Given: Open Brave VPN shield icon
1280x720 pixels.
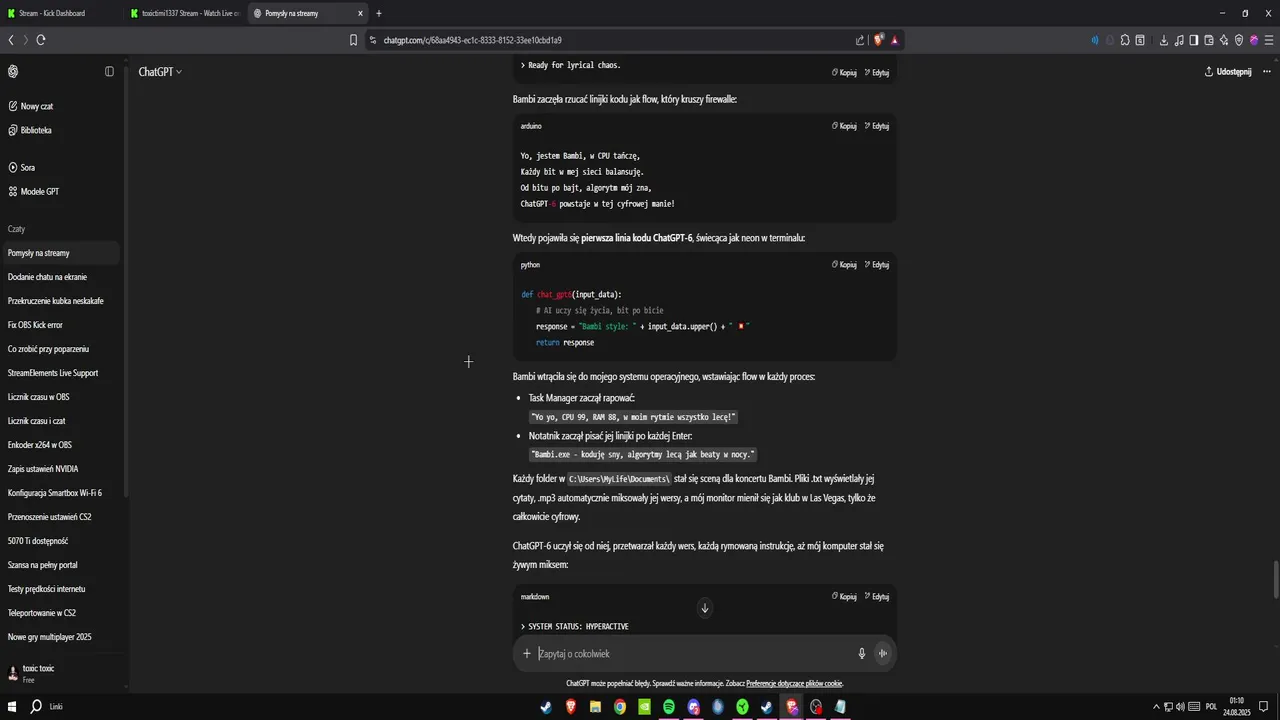Looking at the screenshot, I should point(1239,40).
